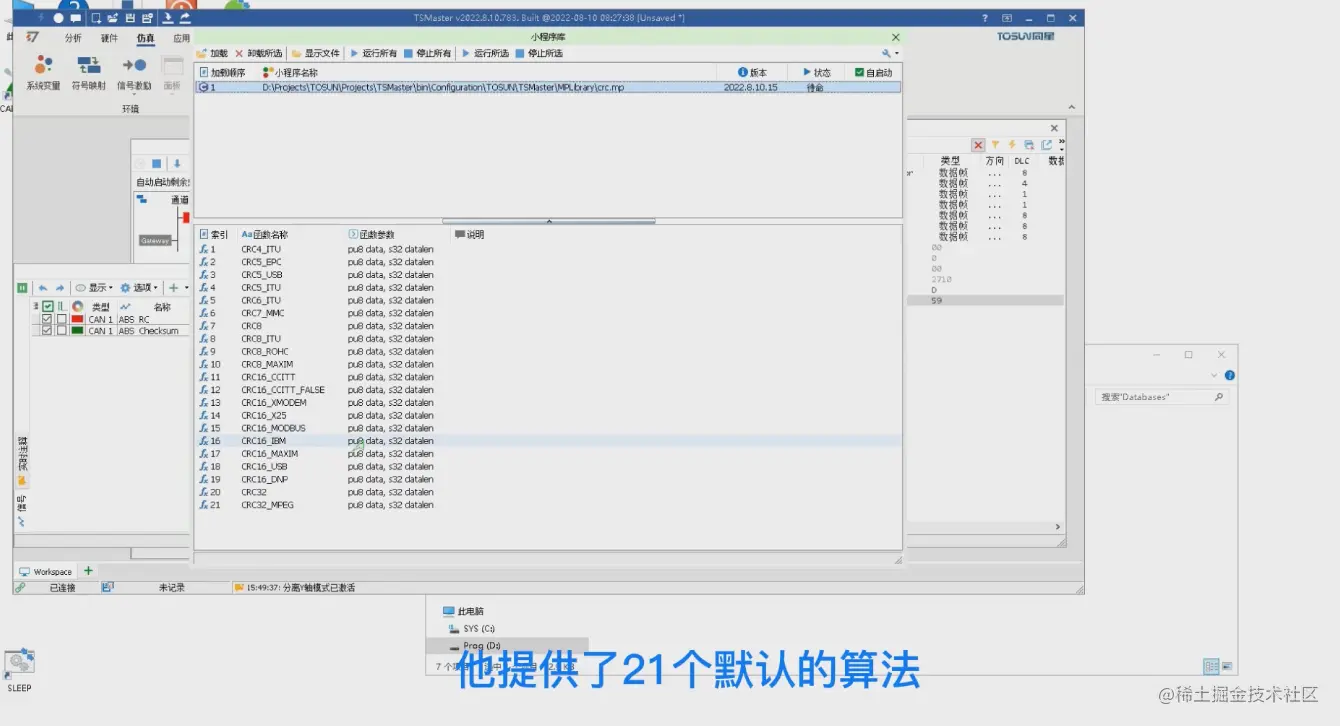Switch to the 分析 ribbon tab
This screenshot has height=726, width=1340.
click(x=73, y=38)
